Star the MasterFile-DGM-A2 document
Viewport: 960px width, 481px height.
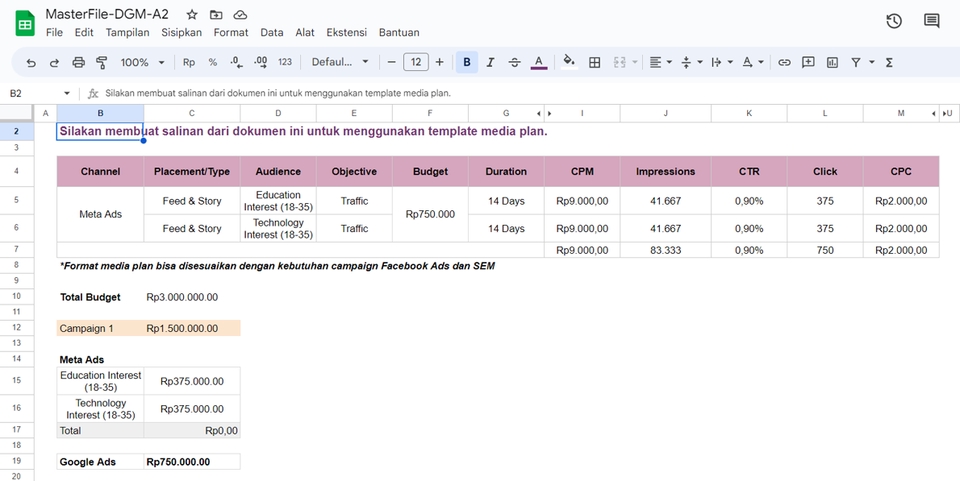[x=192, y=15]
